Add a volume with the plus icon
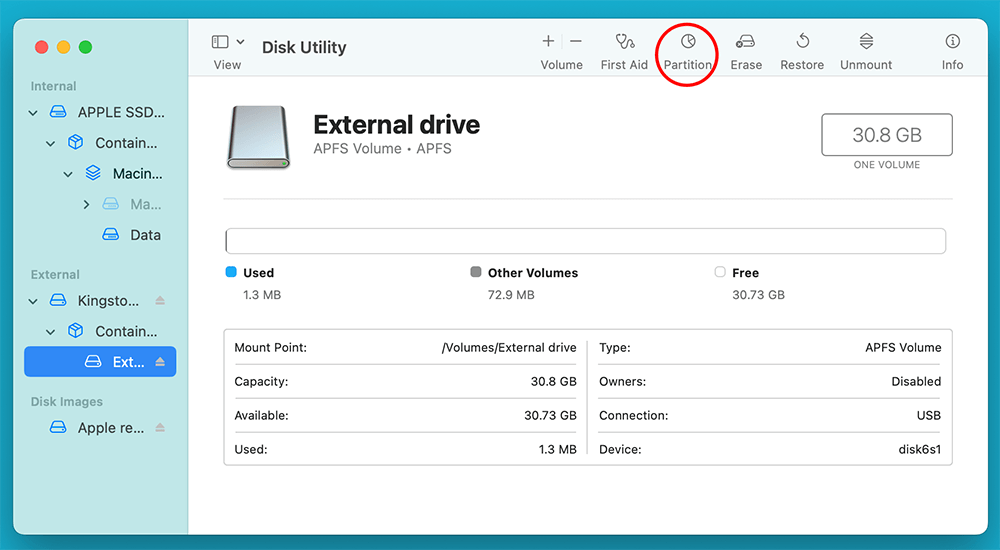This screenshot has height=550, width=1000. 548,41
